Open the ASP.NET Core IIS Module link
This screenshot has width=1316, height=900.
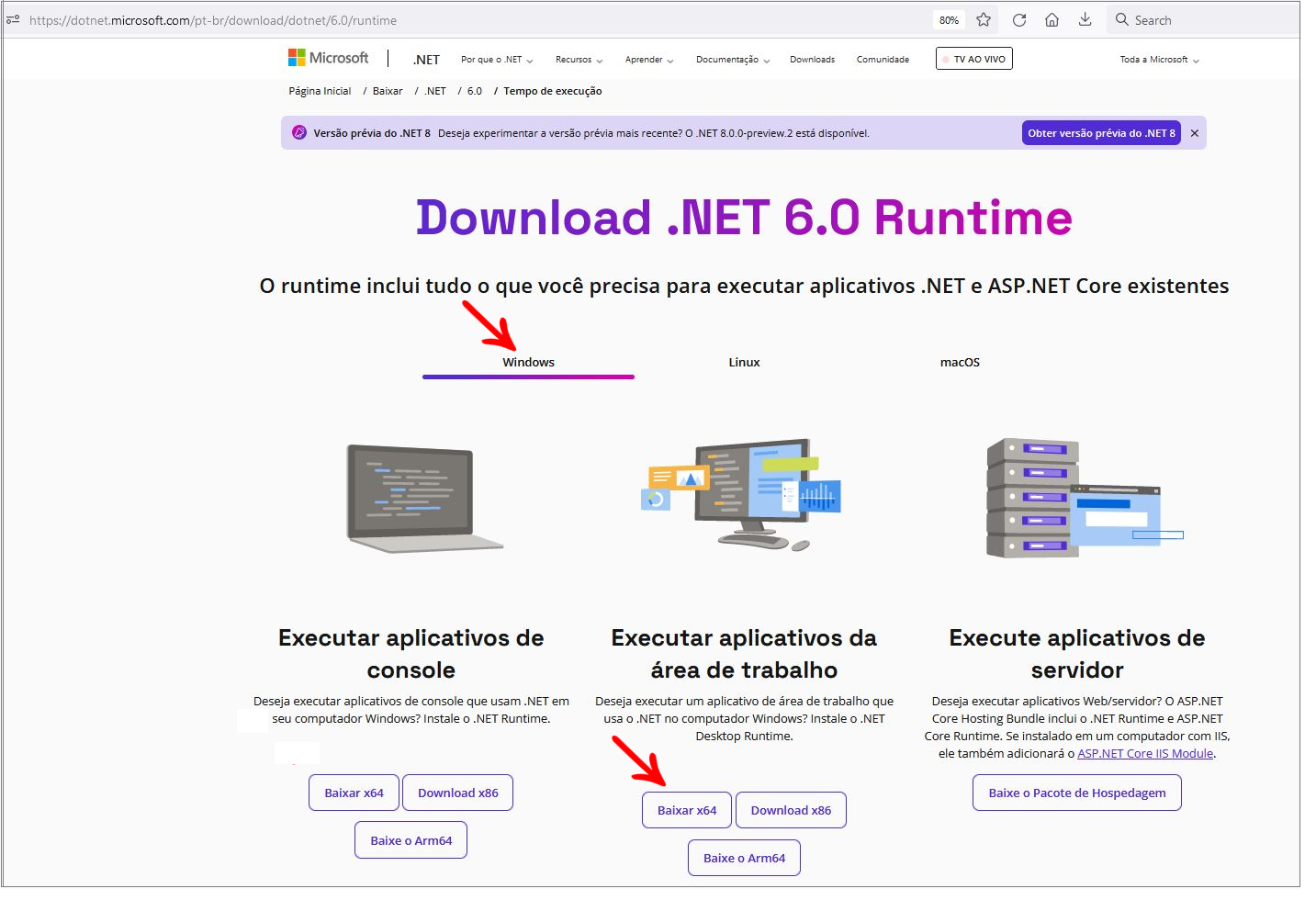(x=1145, y=753)
